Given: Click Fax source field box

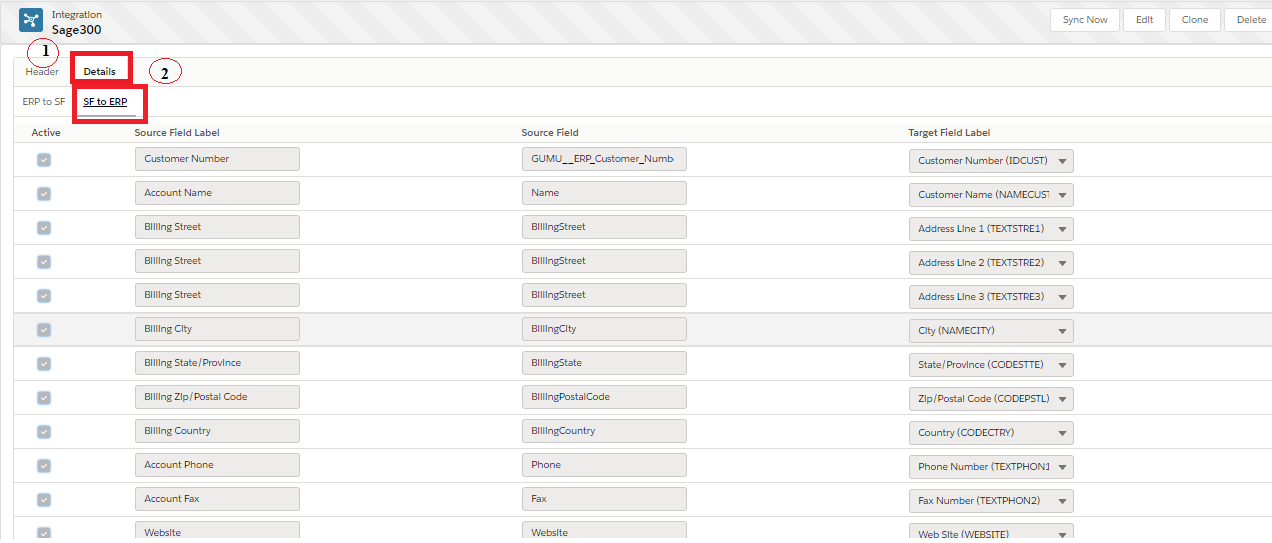Looking at the screenshot, I should coord(604,499).
